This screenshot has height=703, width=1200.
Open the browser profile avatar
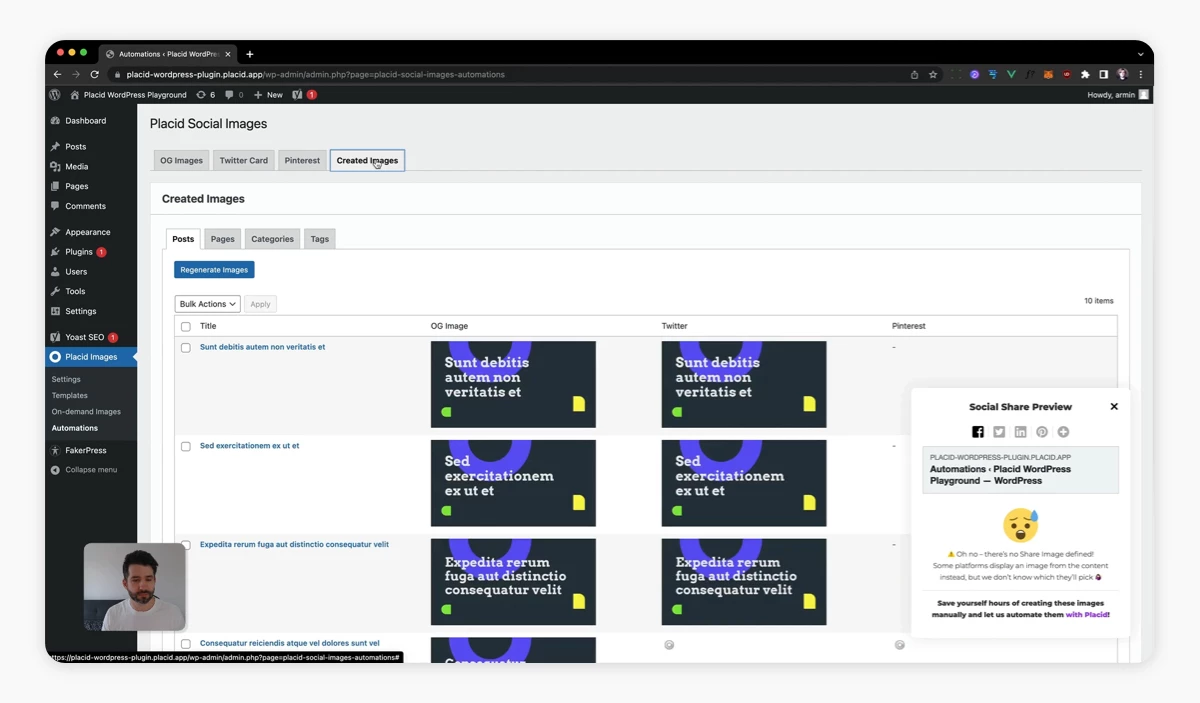[x=1123, y=74]
